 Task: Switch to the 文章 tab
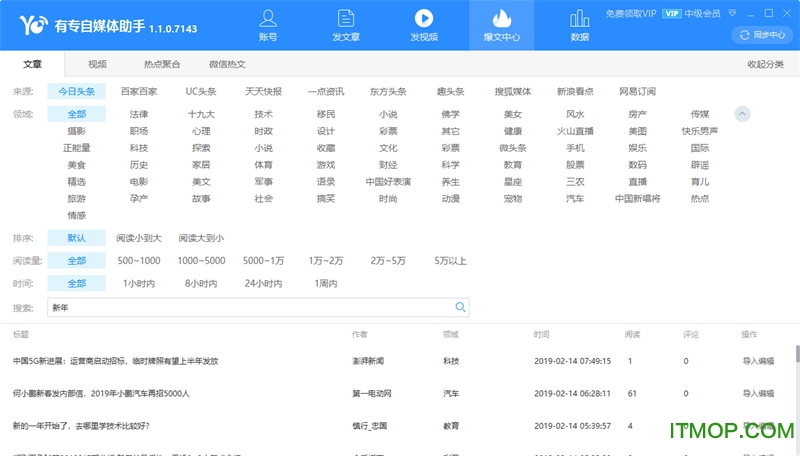pos(32,64)
